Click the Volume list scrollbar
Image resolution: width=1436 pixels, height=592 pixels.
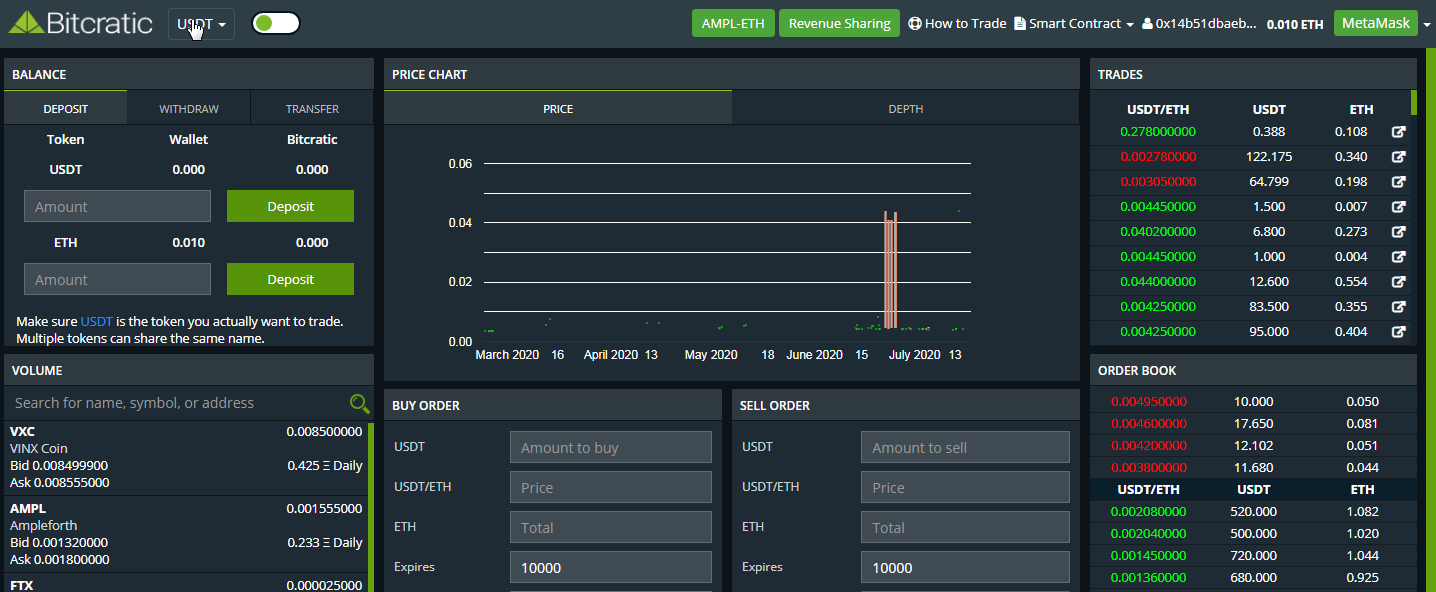[x=371, y=507]
